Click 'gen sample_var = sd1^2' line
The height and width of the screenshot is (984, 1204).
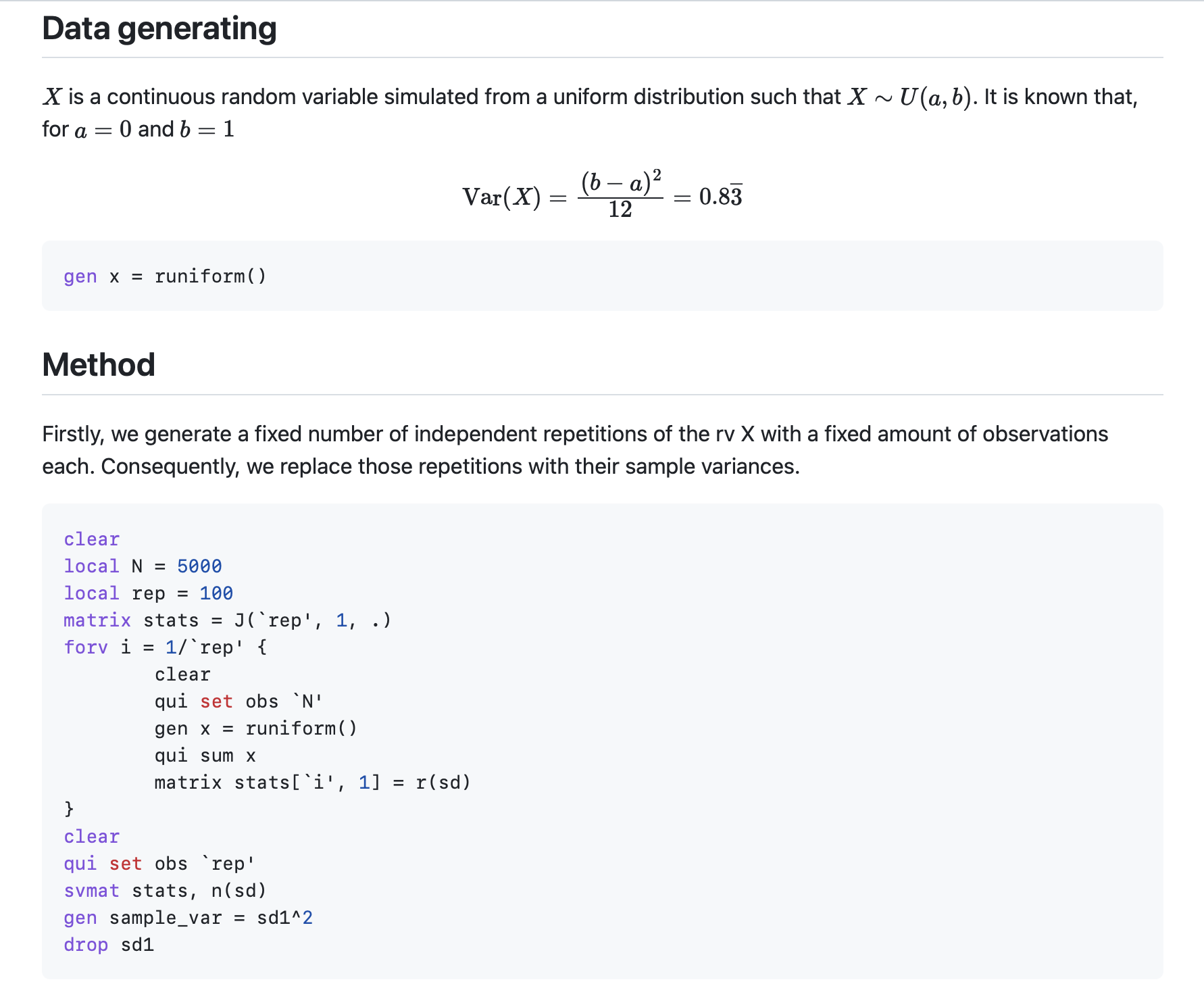pos(188,918)
